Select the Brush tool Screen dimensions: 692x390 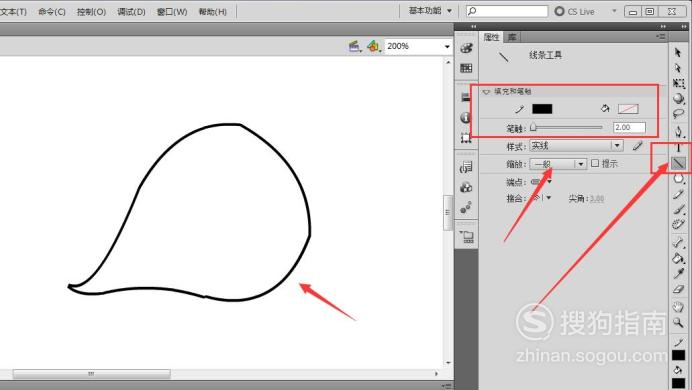678,210
